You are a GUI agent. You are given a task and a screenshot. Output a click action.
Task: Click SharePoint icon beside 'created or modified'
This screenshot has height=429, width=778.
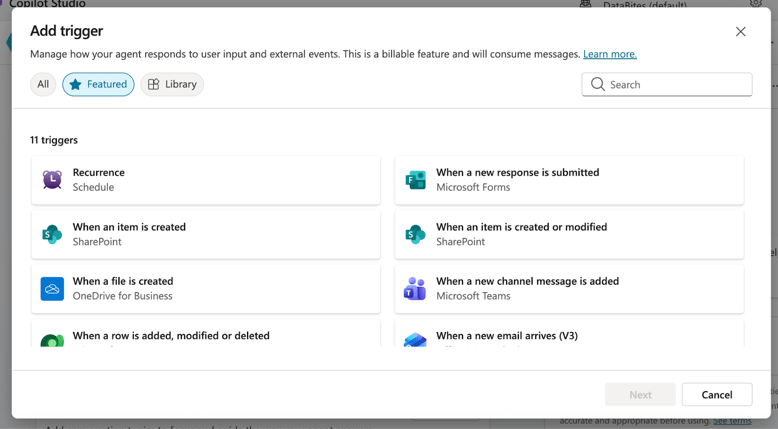pos(415,234)
